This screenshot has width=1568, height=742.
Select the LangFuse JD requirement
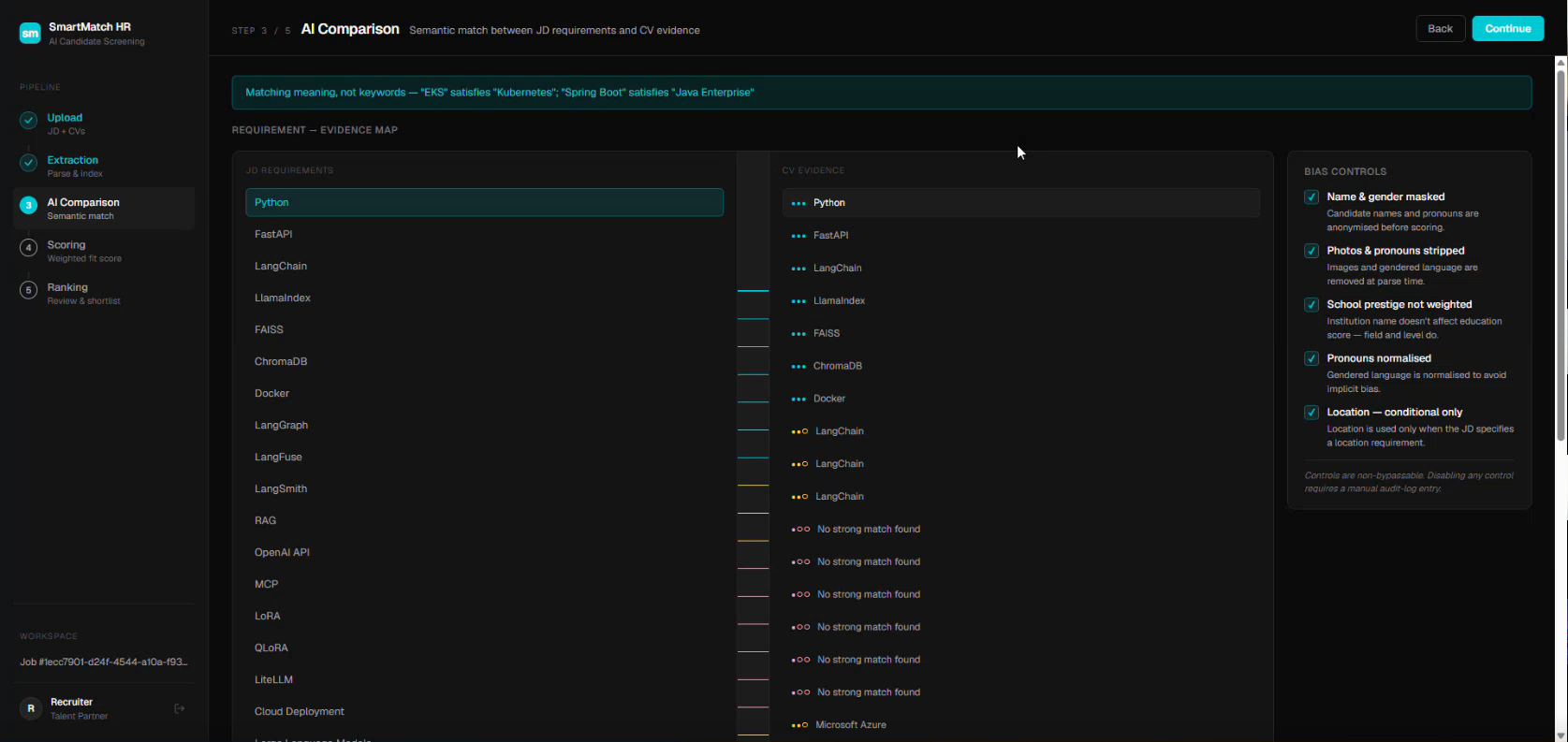484,457
